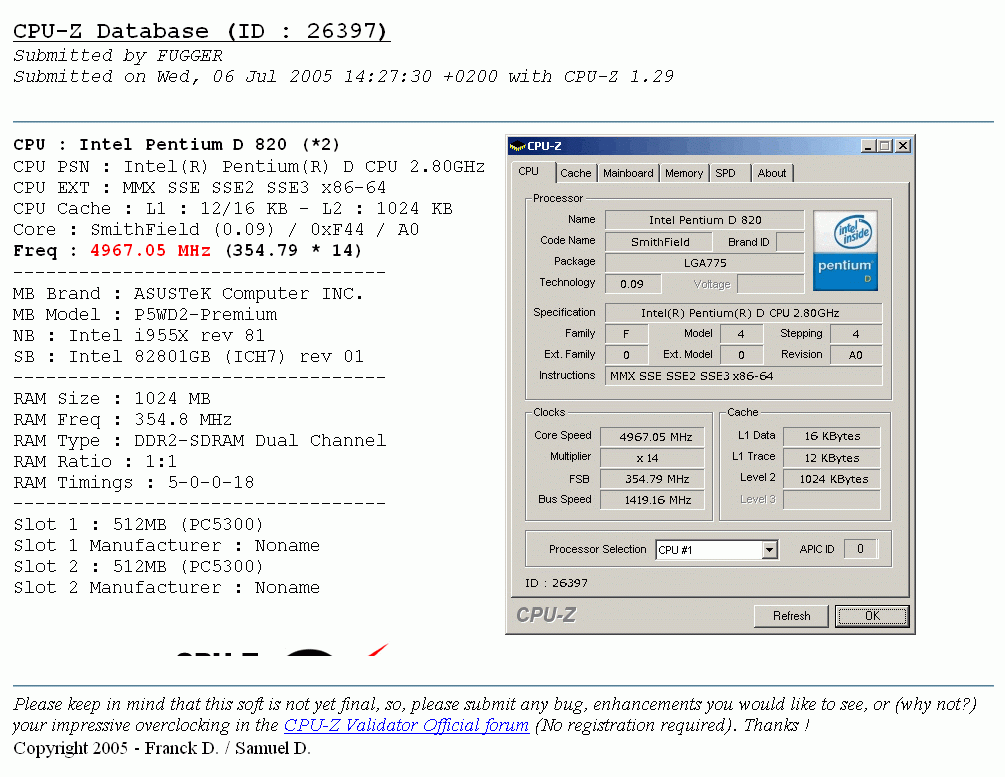1005x777 pixels.
Task: Click the Ext. Family value field
Action: (x=626, y=355)
